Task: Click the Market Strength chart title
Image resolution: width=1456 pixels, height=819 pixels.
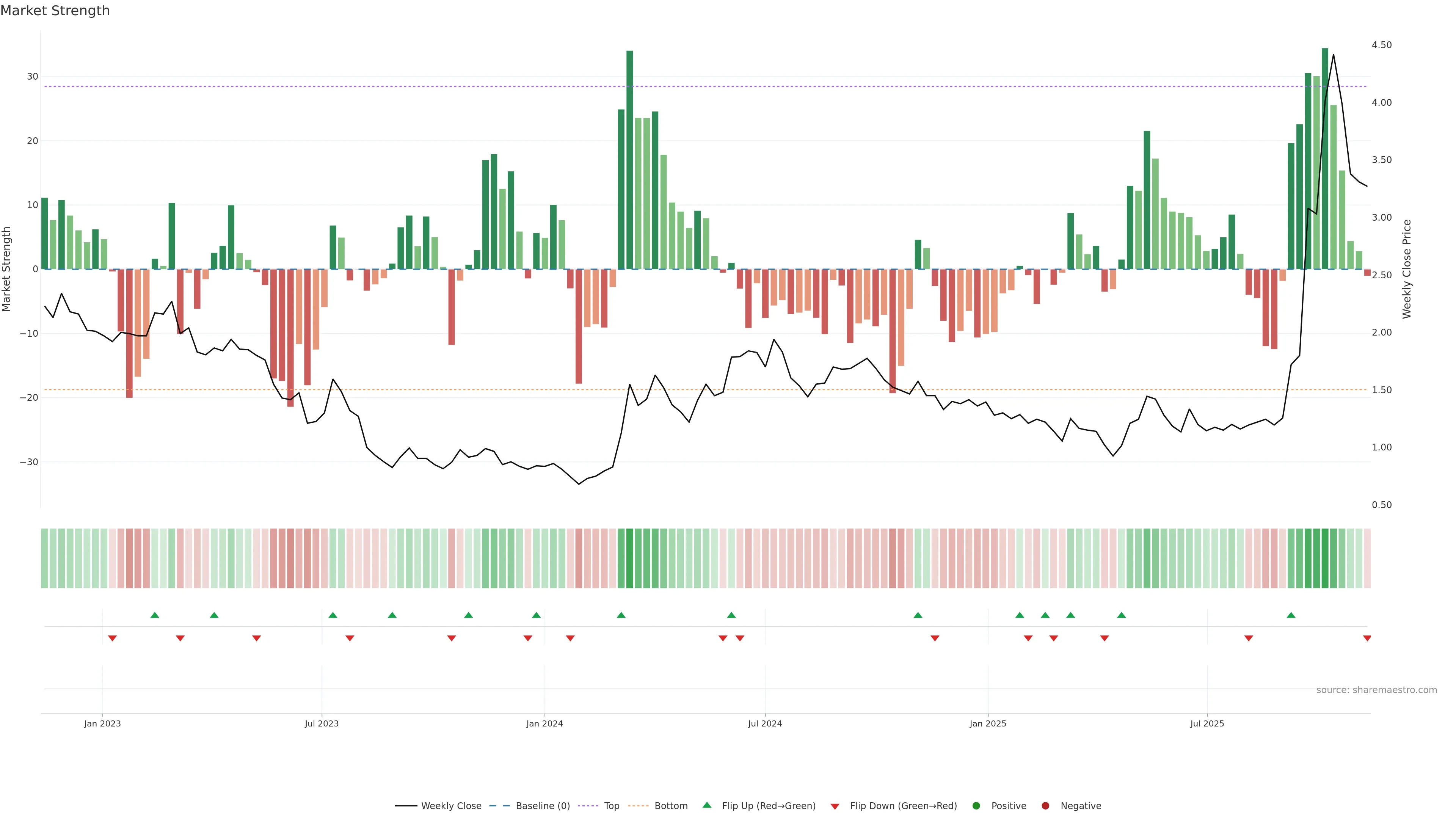Action: pos(55,11)
